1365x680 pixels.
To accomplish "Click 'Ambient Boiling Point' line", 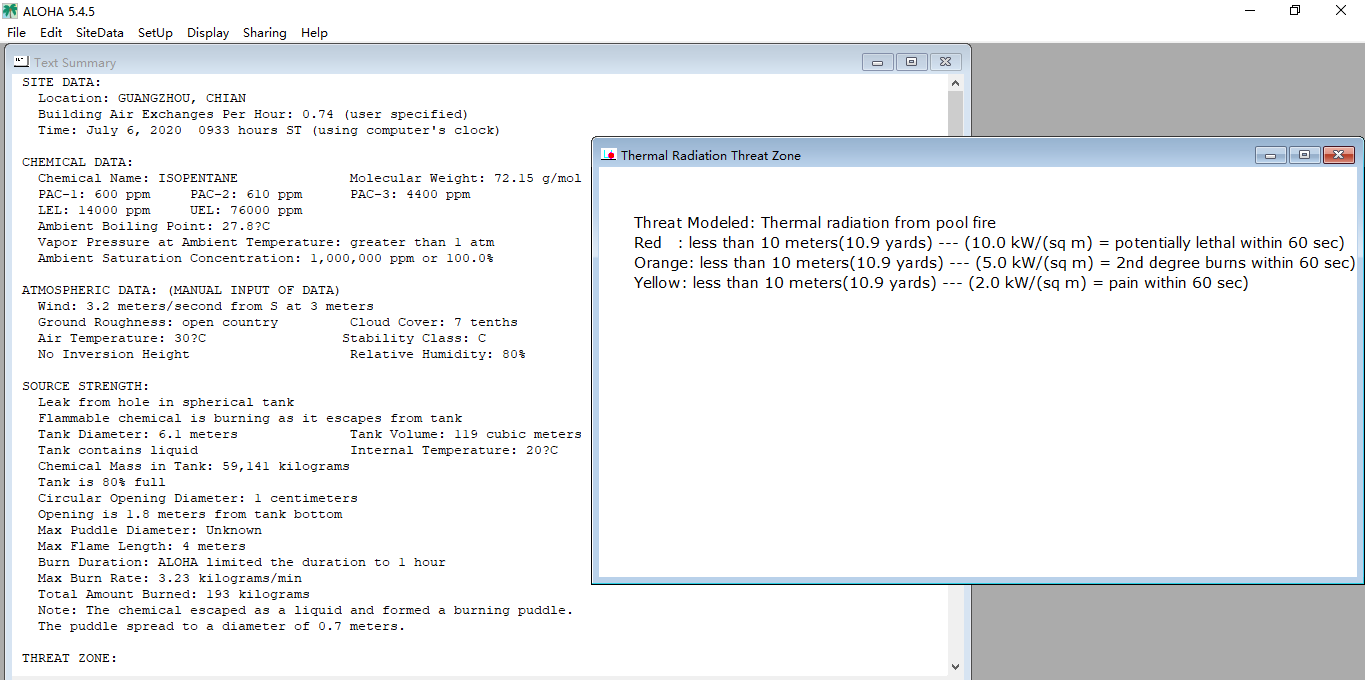I will pyautogui.click(x=154, y=226).
